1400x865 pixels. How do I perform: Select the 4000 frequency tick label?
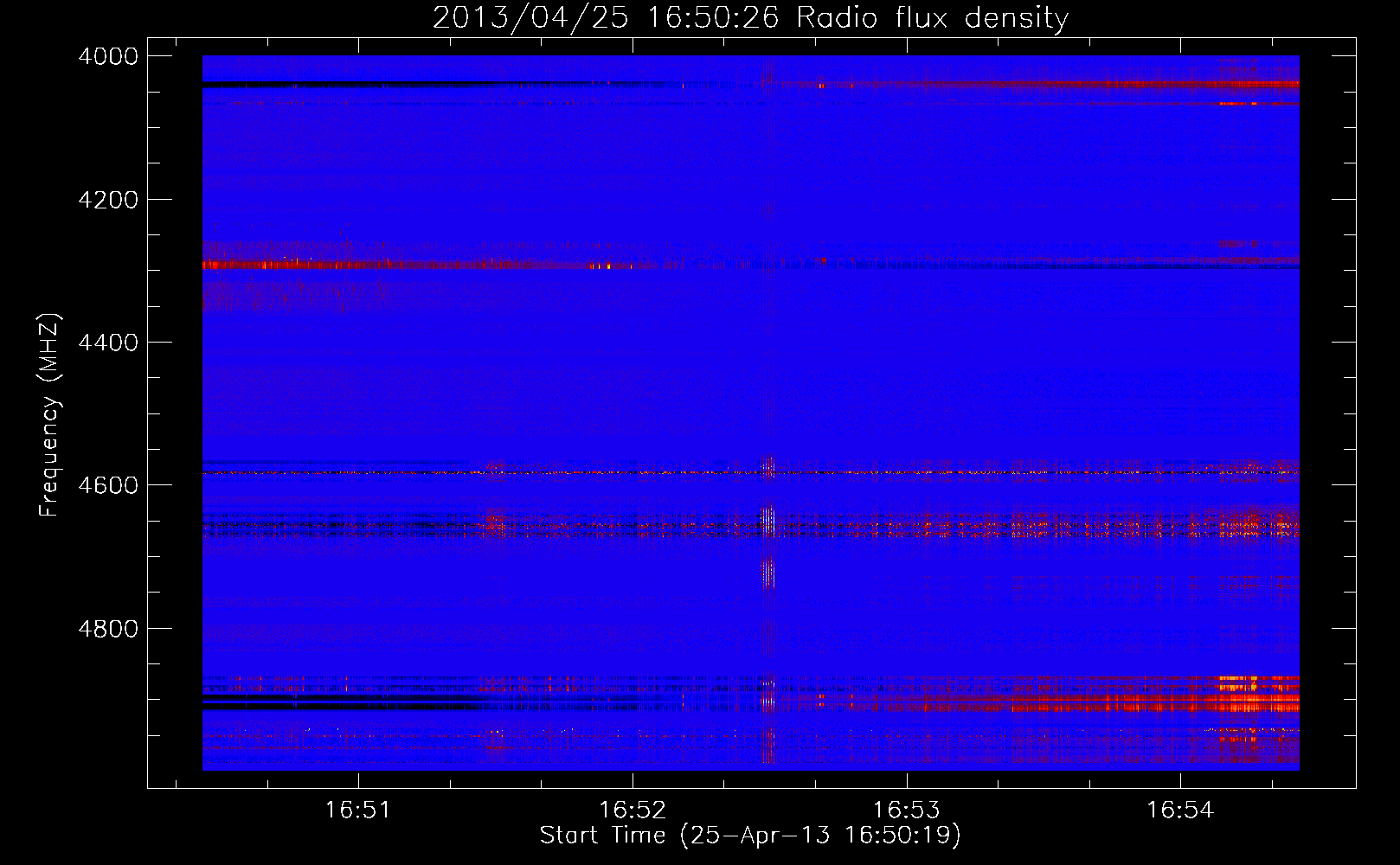click(x=108, y=56)
